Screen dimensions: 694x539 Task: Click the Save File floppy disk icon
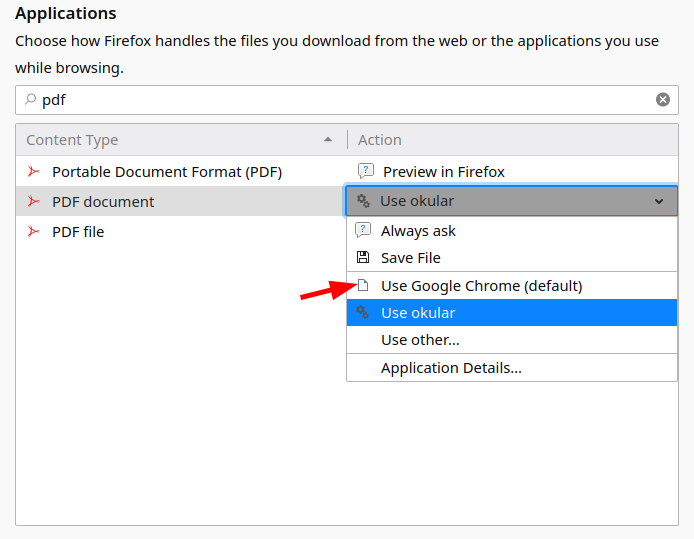click(x=363, y=257)
